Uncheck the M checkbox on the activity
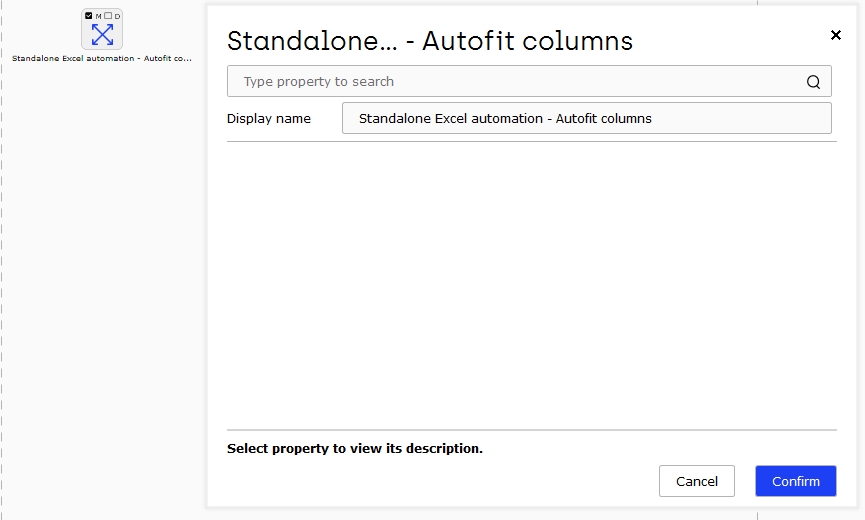 [89, 15]
